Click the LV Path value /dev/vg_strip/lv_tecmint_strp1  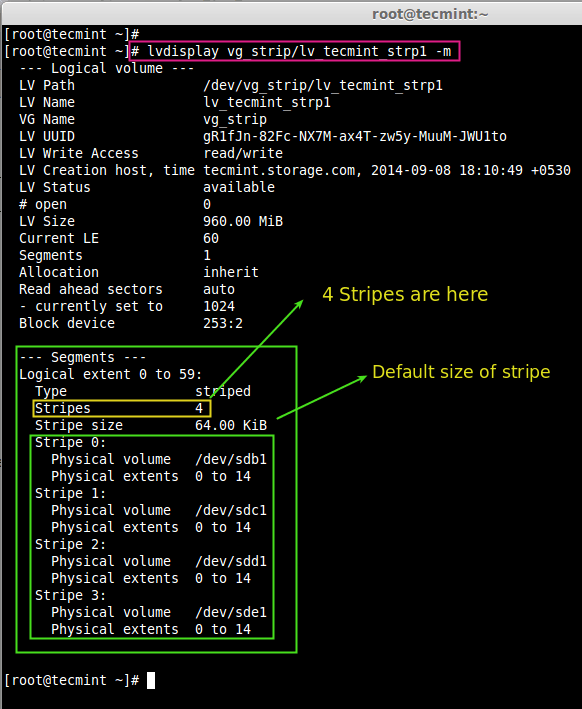tap(323, 85)
